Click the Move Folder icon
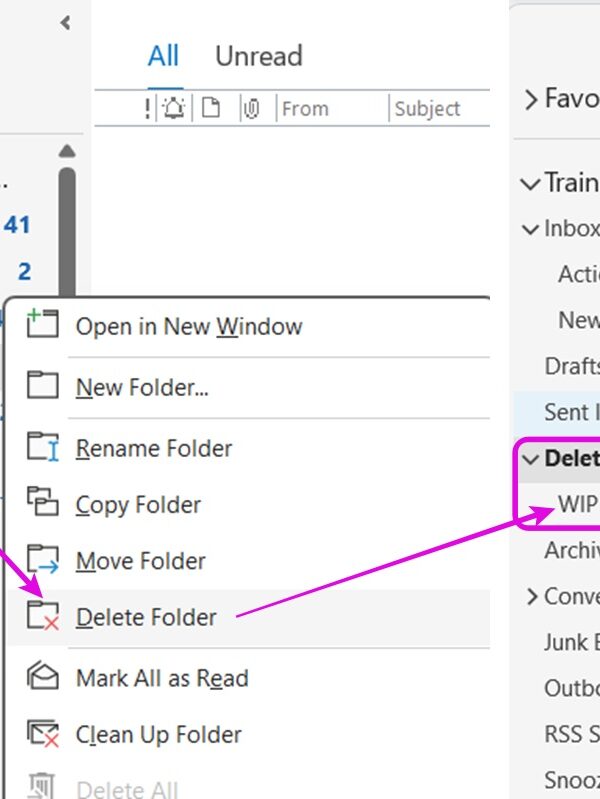600x799 pixels. 42,560
